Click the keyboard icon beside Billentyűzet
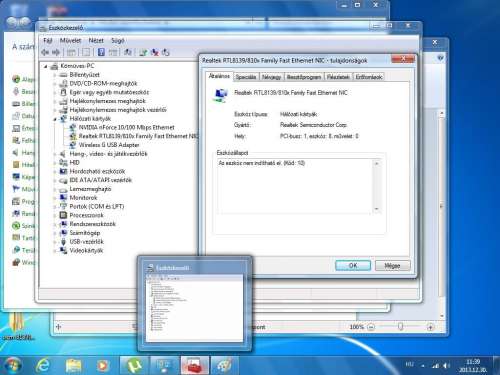500x375 pixels. [63, 75]
